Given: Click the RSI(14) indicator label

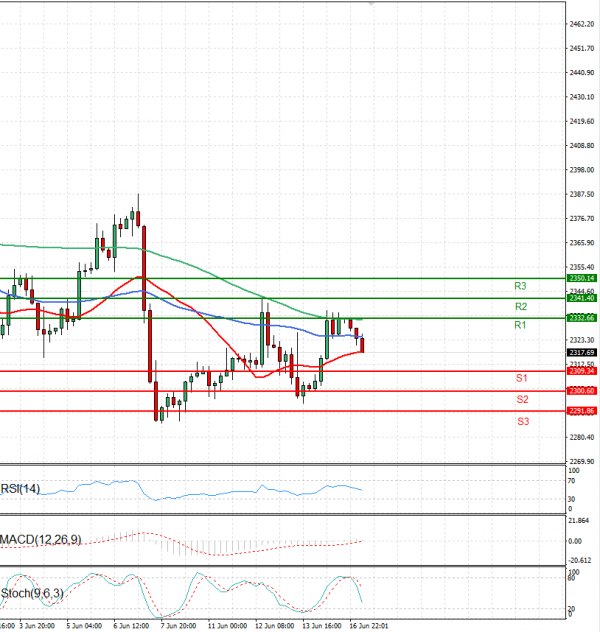Looking at the screenshot, I should coord(20,489).
